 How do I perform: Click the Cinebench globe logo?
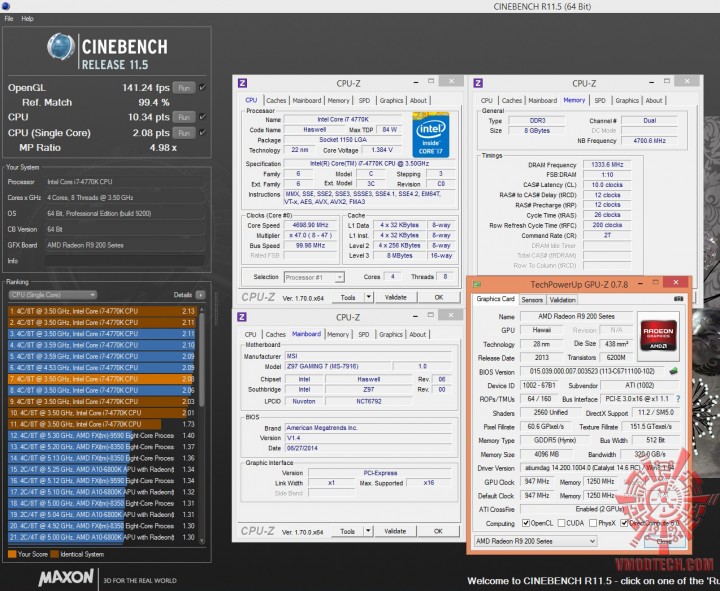[61, 47]
